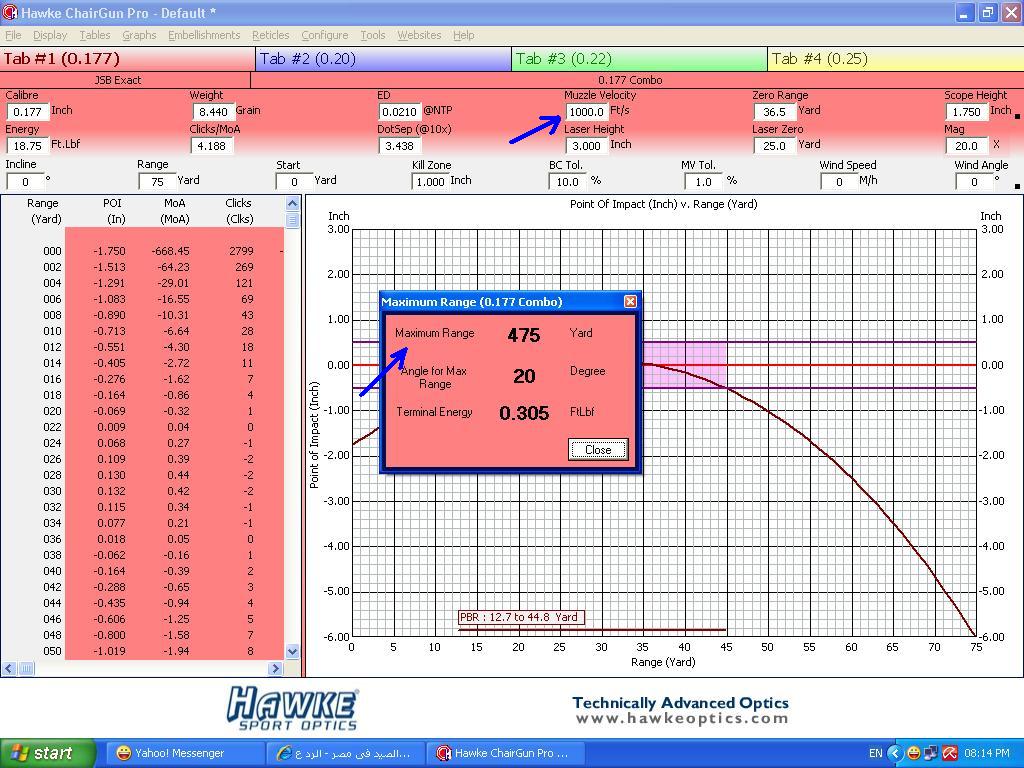Close the Maximum Range dialog via X icon
1024x768 pixels.
pos(630,301)
